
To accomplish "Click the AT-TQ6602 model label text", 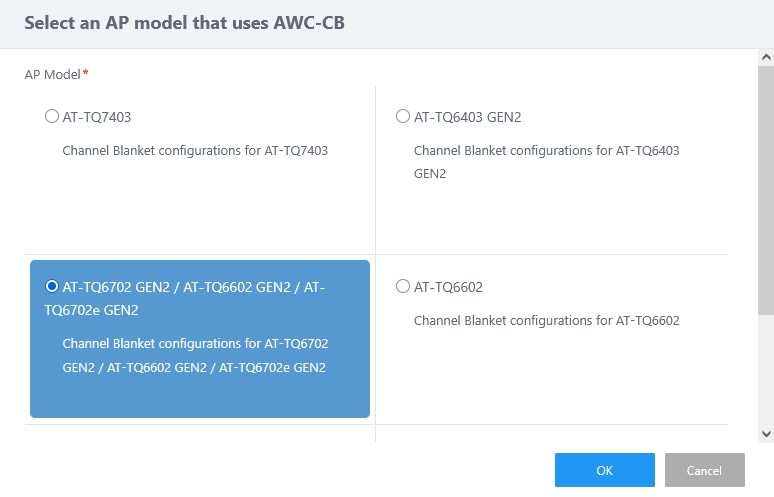I will (x=448, y=287).
